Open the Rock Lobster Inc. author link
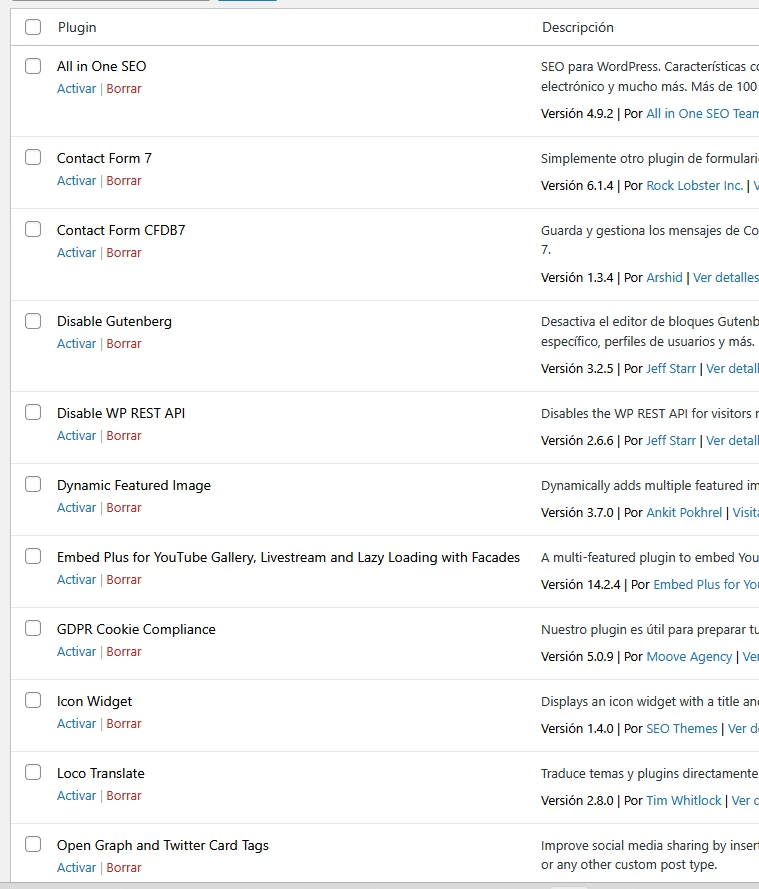Image resolution: width=759 pixels, height=889 pixels. click(694, 185)
